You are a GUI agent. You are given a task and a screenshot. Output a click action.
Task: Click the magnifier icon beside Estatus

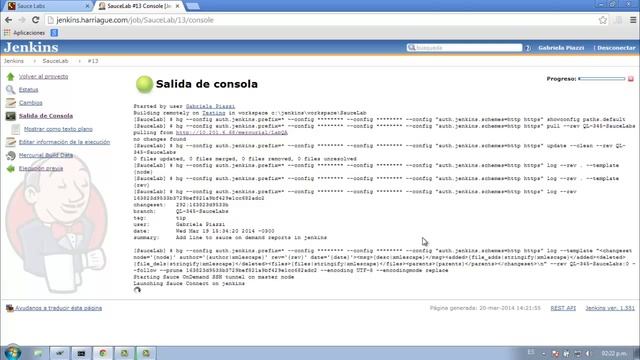pos(11,89)
